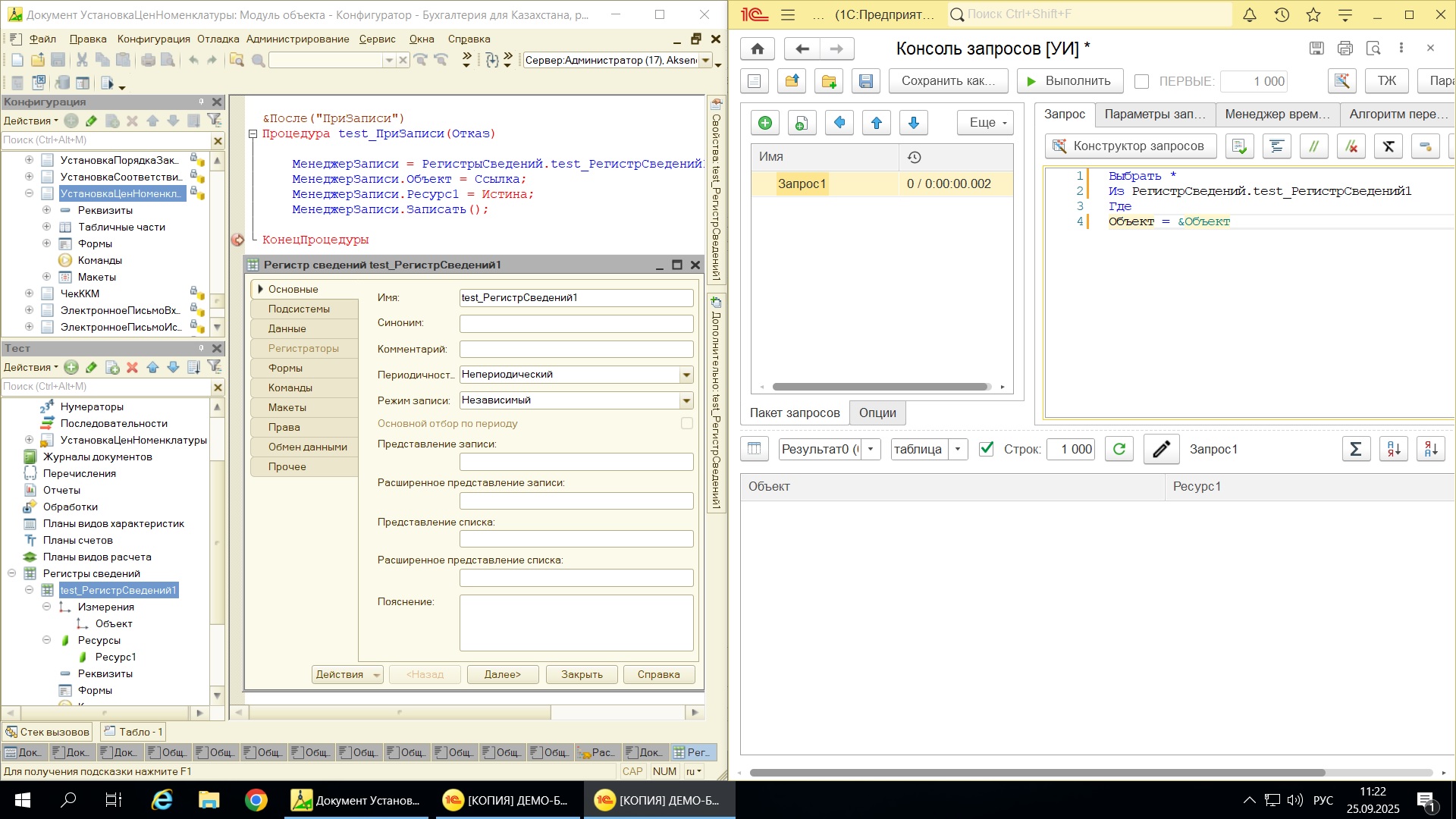Open the Отладка menu
Image resolution: width=1456 pixels, height=819 pixels.
[218, 39]
